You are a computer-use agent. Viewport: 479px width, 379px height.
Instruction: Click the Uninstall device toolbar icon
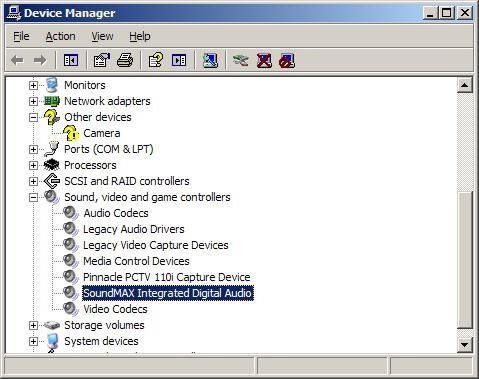point(264,60)
